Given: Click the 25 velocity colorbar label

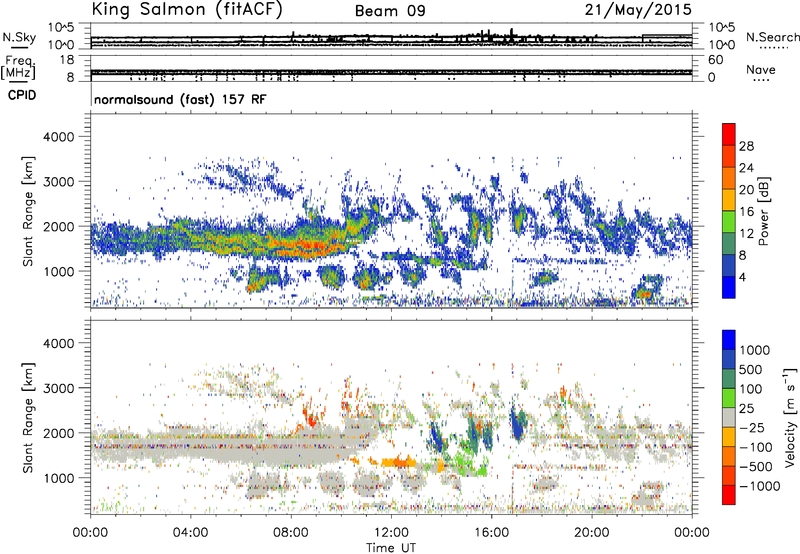Looking at the screenshot, I should [747, 409].
